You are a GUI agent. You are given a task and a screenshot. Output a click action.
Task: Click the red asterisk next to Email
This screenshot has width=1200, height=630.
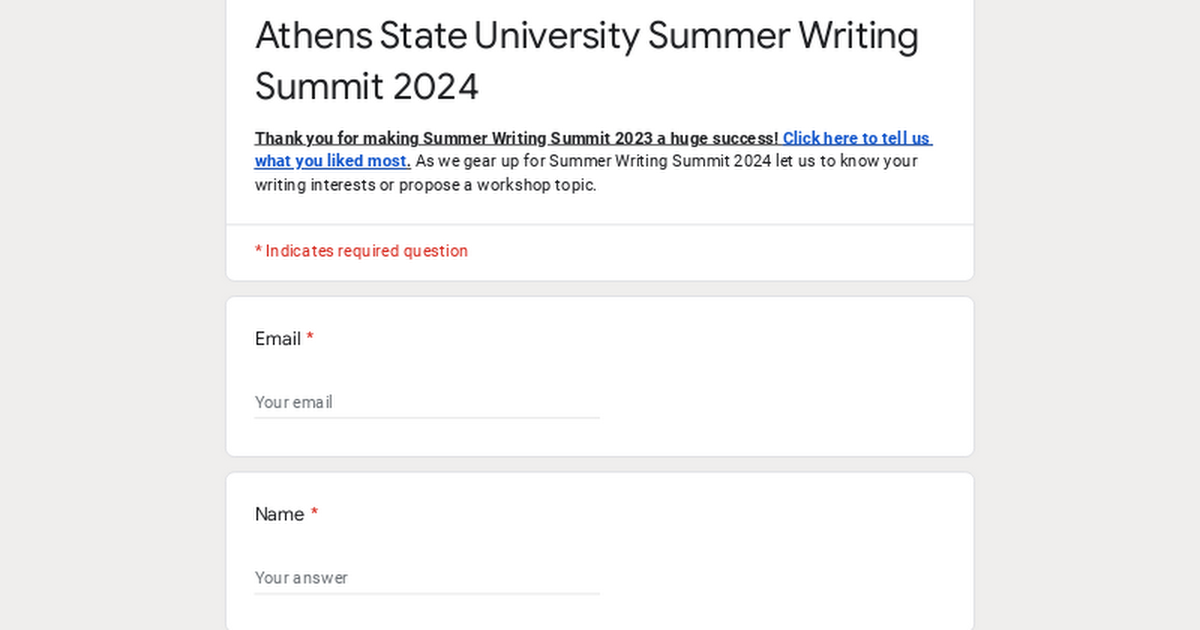(x=310, y=339)
